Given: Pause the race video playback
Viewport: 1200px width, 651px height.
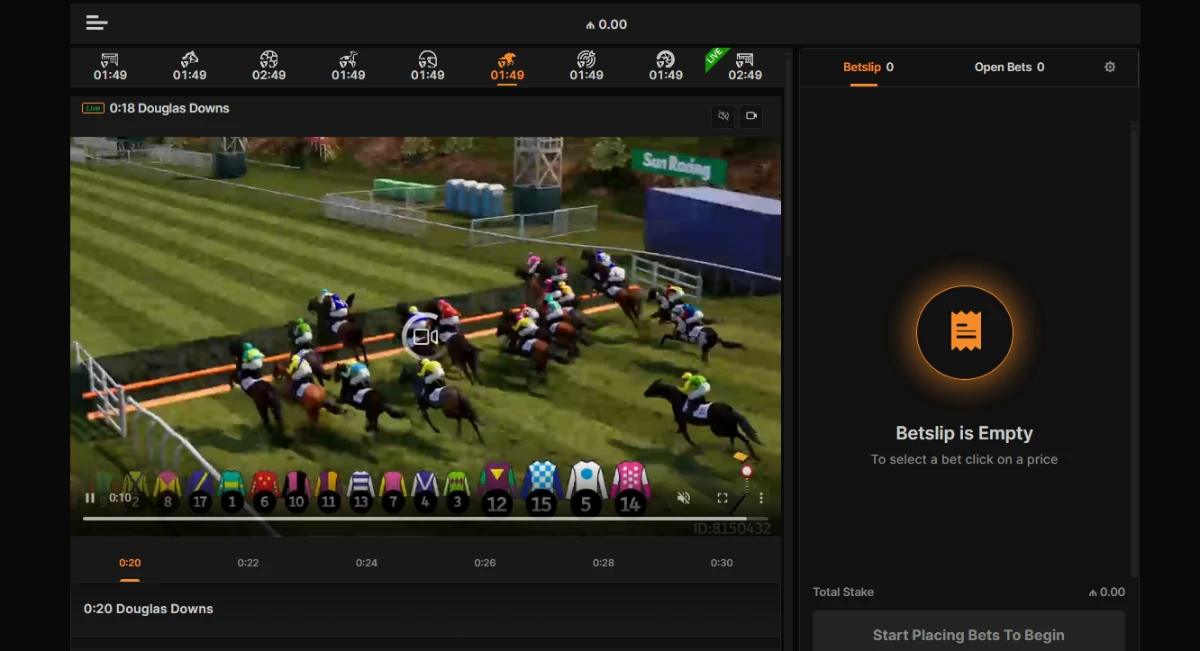Looking at the screenshot, I should click(x=90, y=497).
